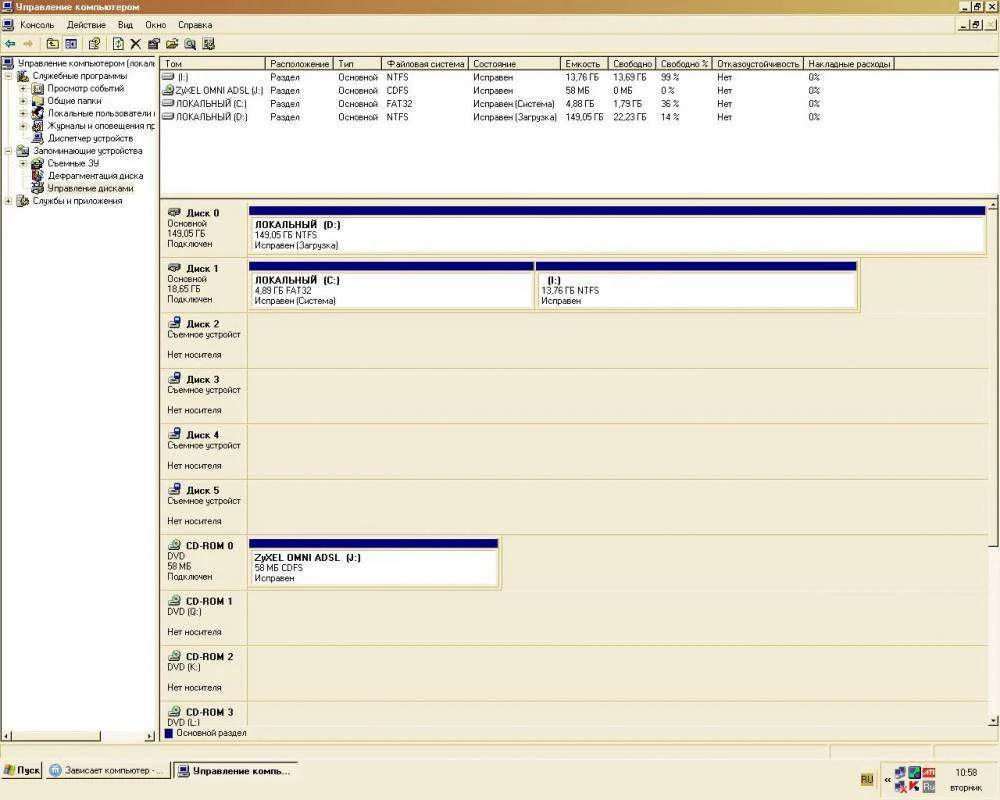Sort by the Файловая система column header
This screenshot has width=1000, height=800.
pyautogui.click(x=425, y=64)
